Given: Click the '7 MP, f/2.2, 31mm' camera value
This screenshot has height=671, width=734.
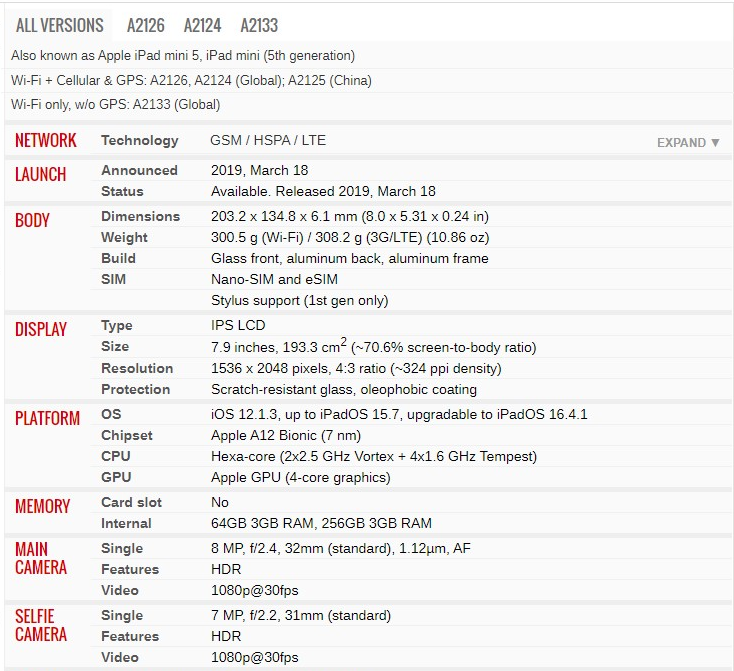Looking at the screenshot, I should click(x=301, y=615).
